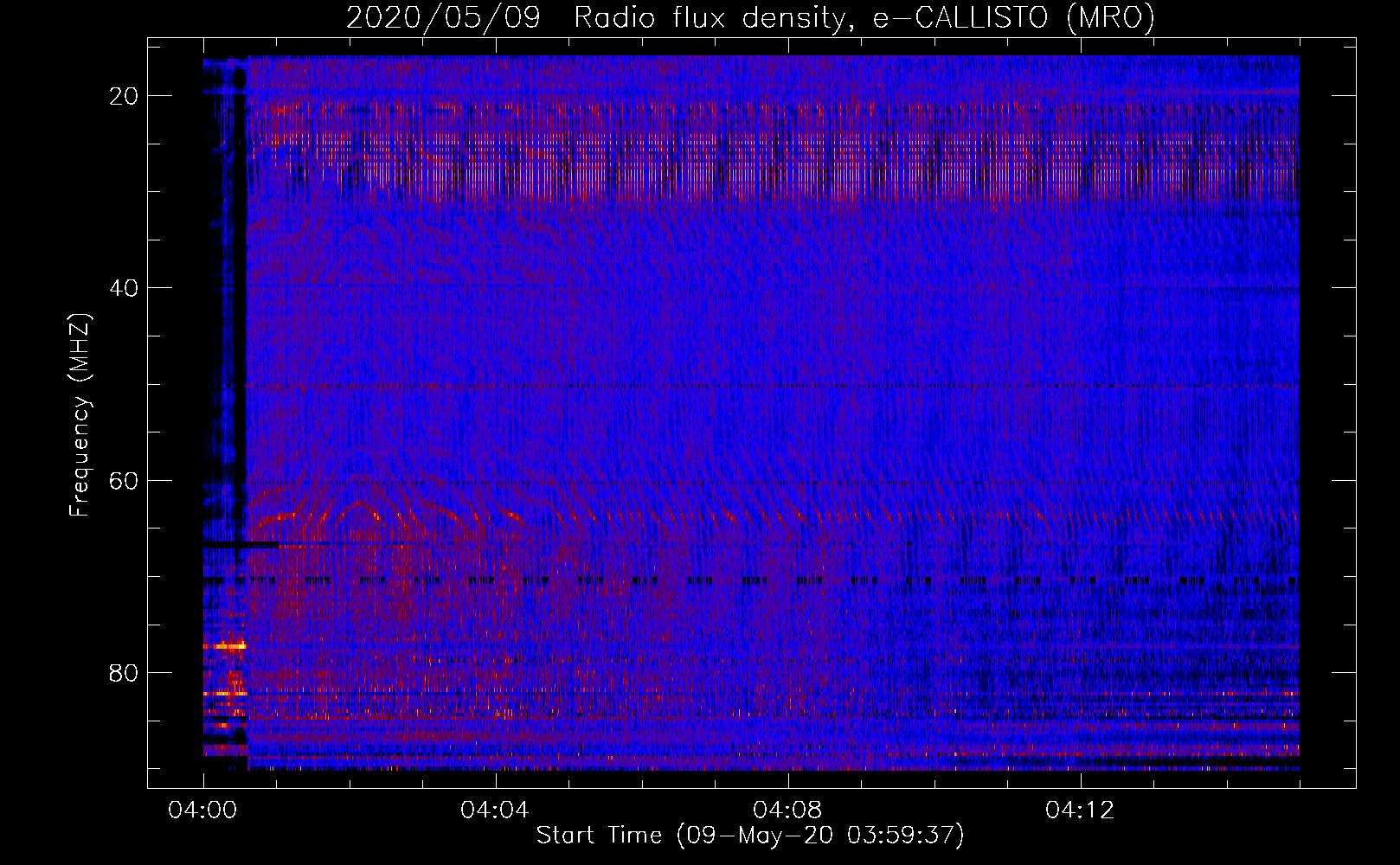The width and height of the screenshot is (1400, 865).
Task: Click the '40' frequency tick label
Action: (125, 288)
